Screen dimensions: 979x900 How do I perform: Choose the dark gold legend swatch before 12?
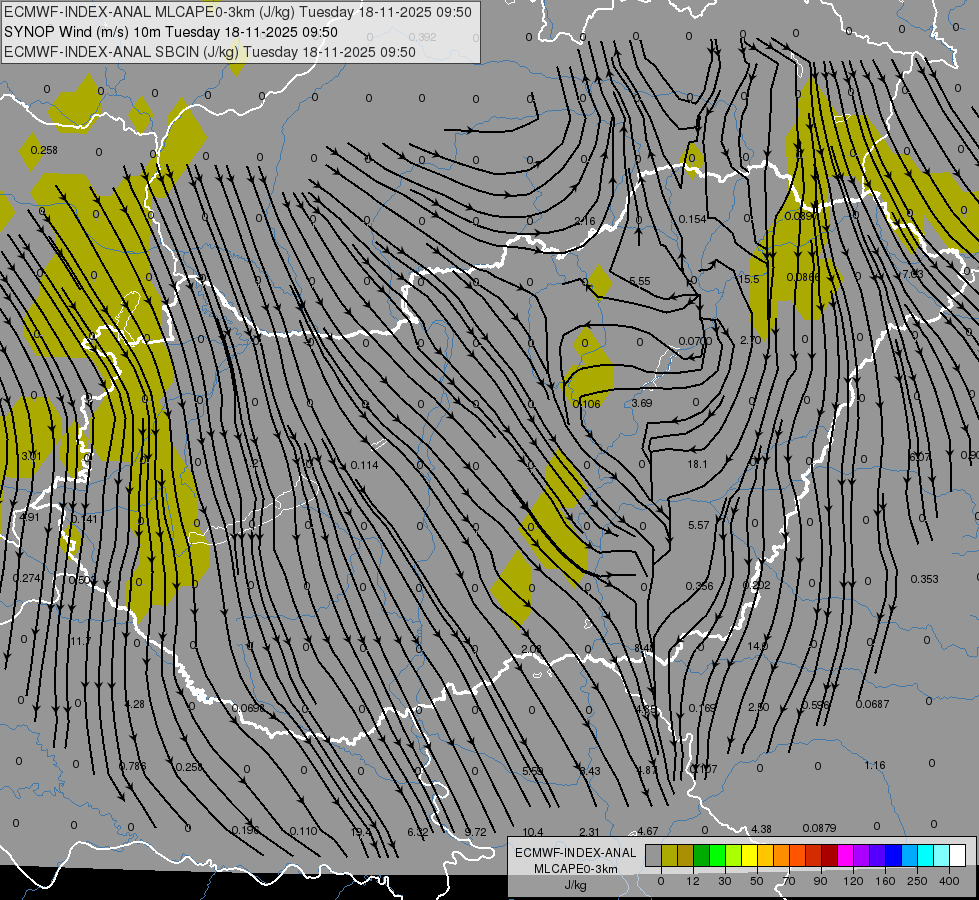point(686,855)
